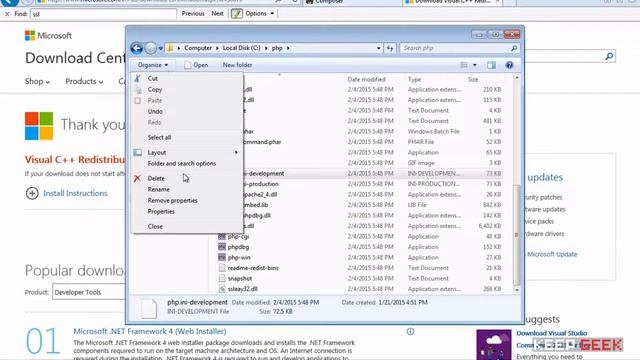Expand the Layout submenu arrow
Viewport: 640px width, 360px height.
tap(236, 152)
